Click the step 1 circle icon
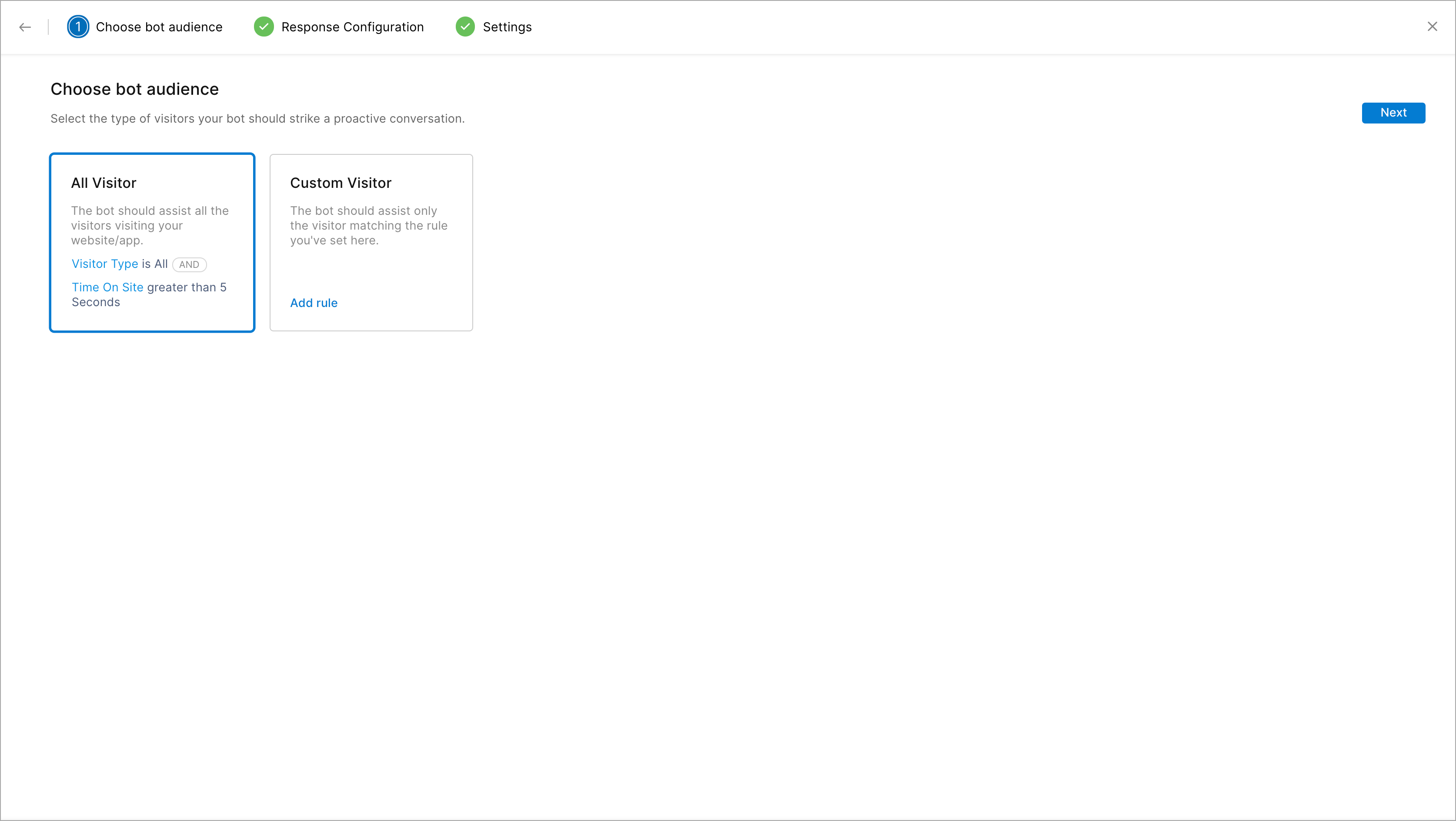Image resolution: width=1456 pixels, height=821 pixels. coord(78,27)
